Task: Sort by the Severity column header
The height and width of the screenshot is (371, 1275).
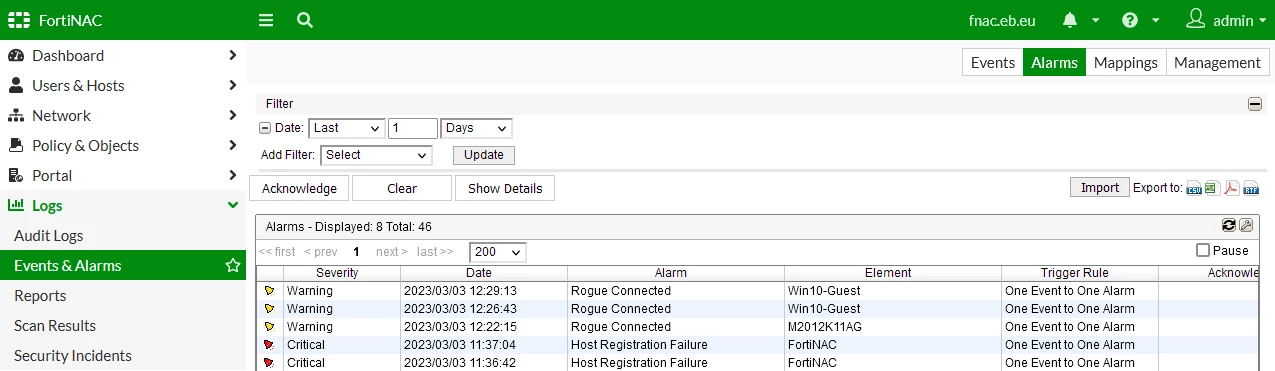Action: click(342, 273)
